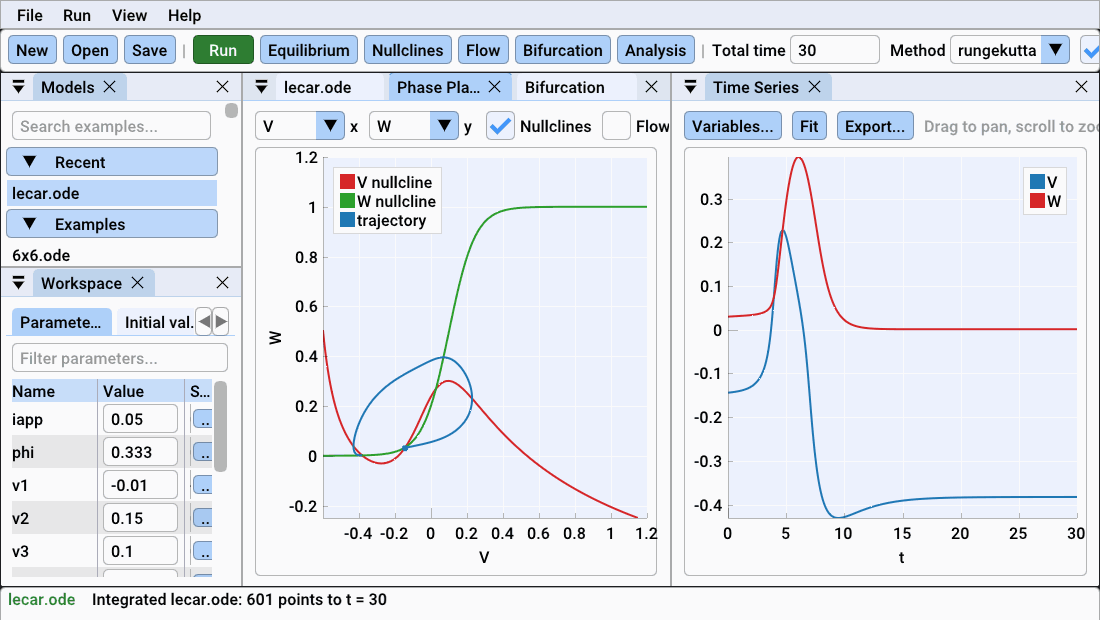Open the Help menu
1100x620 pixels.
tap(185, 15)
